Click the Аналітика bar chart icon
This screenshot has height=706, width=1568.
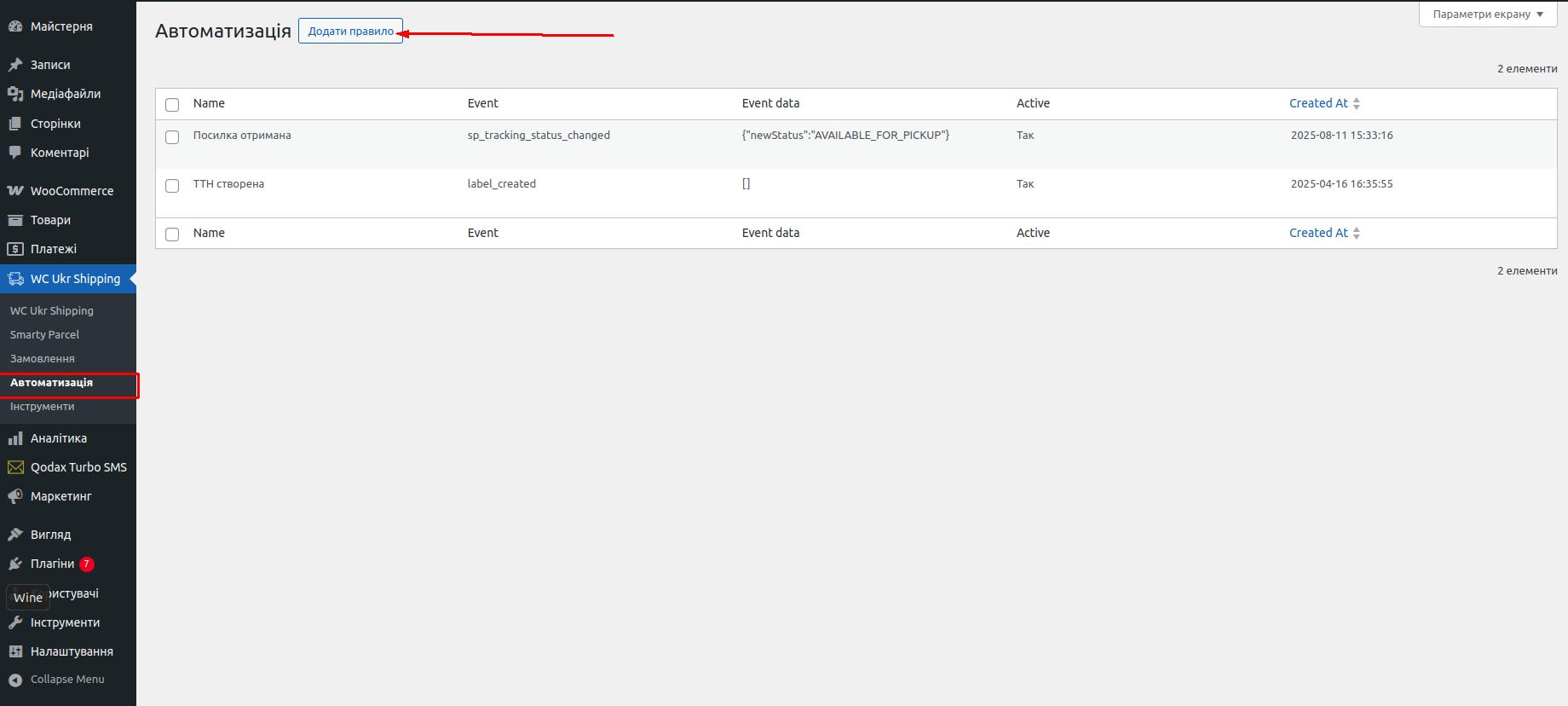click(14, 438)
